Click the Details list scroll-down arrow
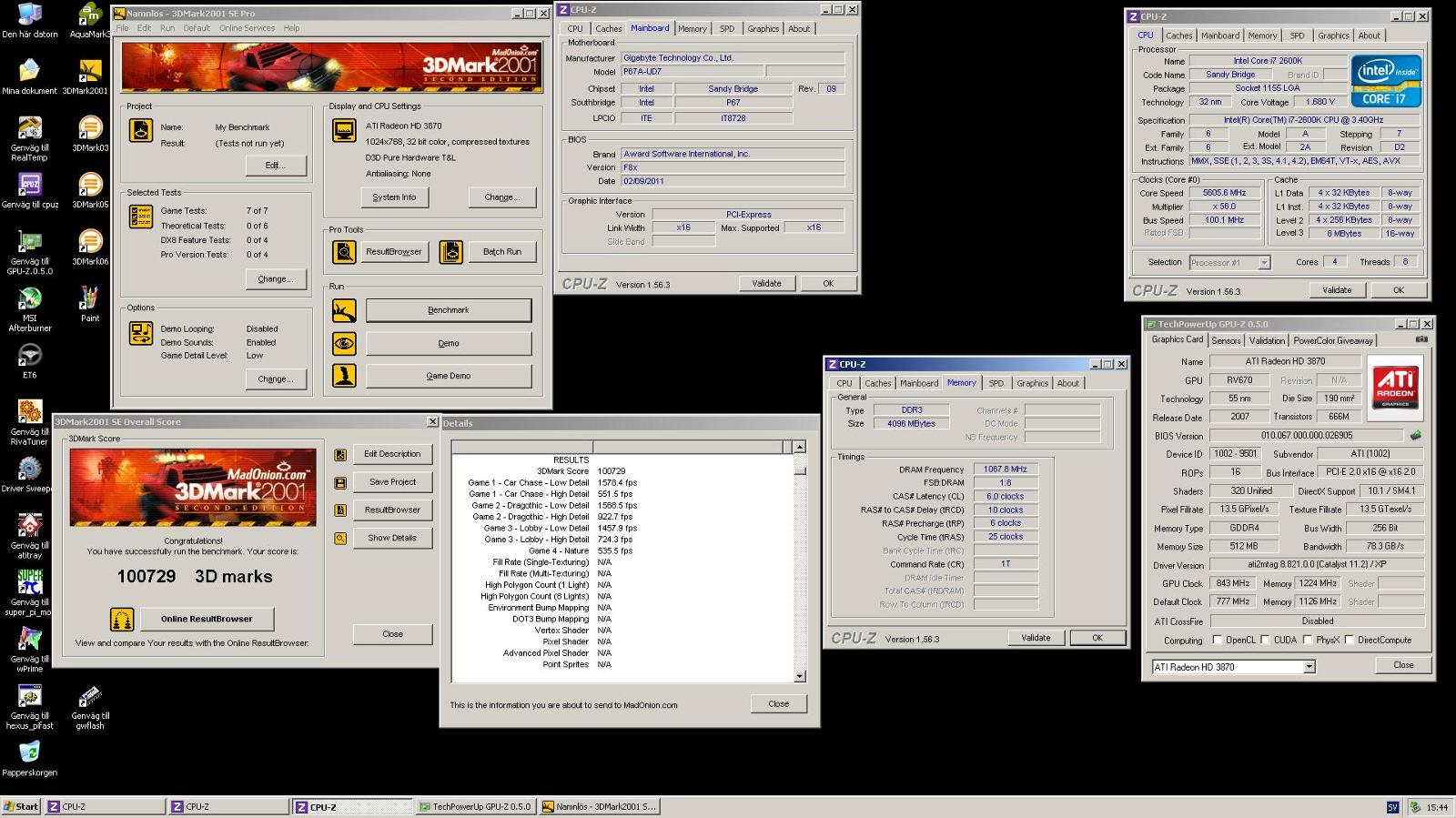Screen dimensions: 1456x818 point(799,676)
